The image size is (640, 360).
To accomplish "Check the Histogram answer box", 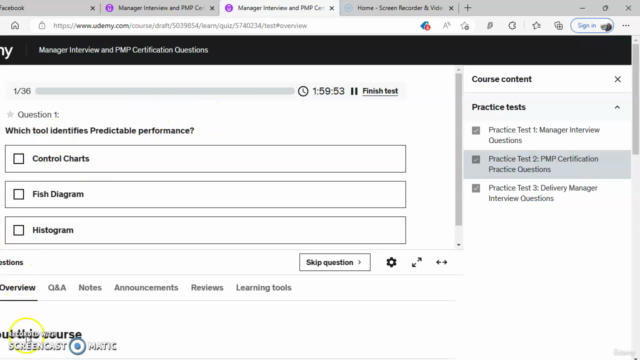I will pos(19,230).
